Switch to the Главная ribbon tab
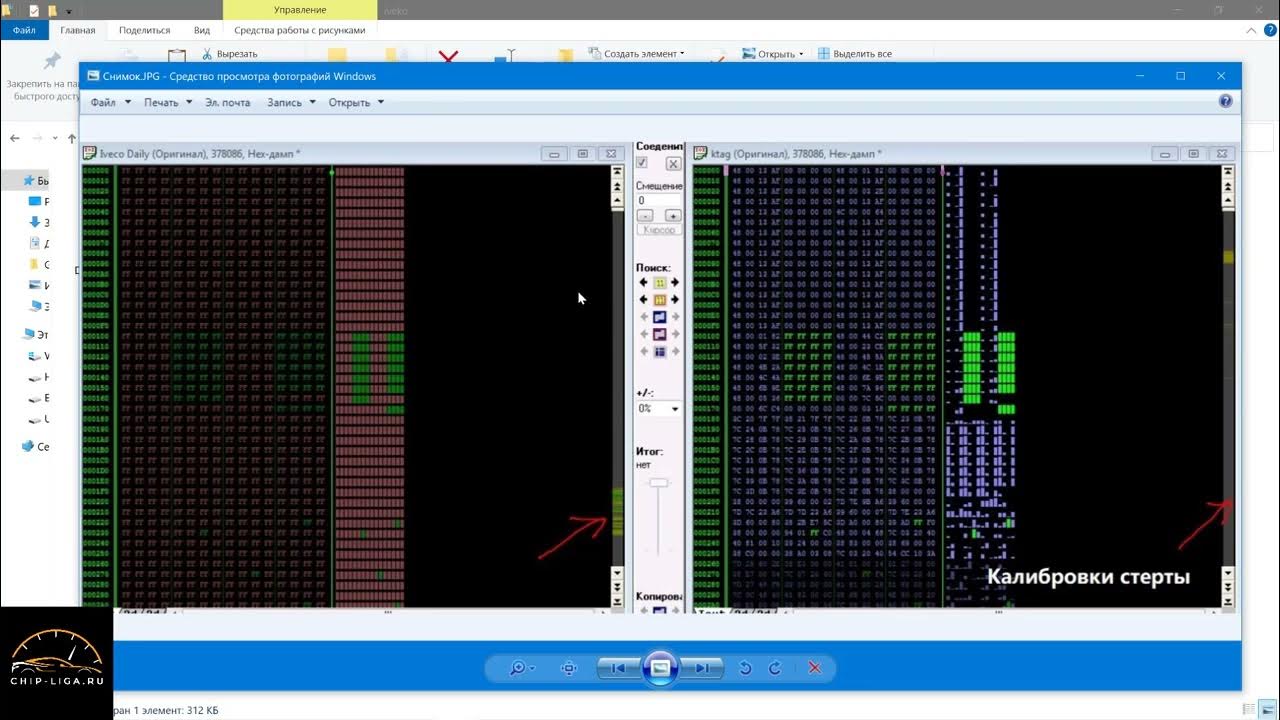 pyautogui.click(x=78, y=30)
